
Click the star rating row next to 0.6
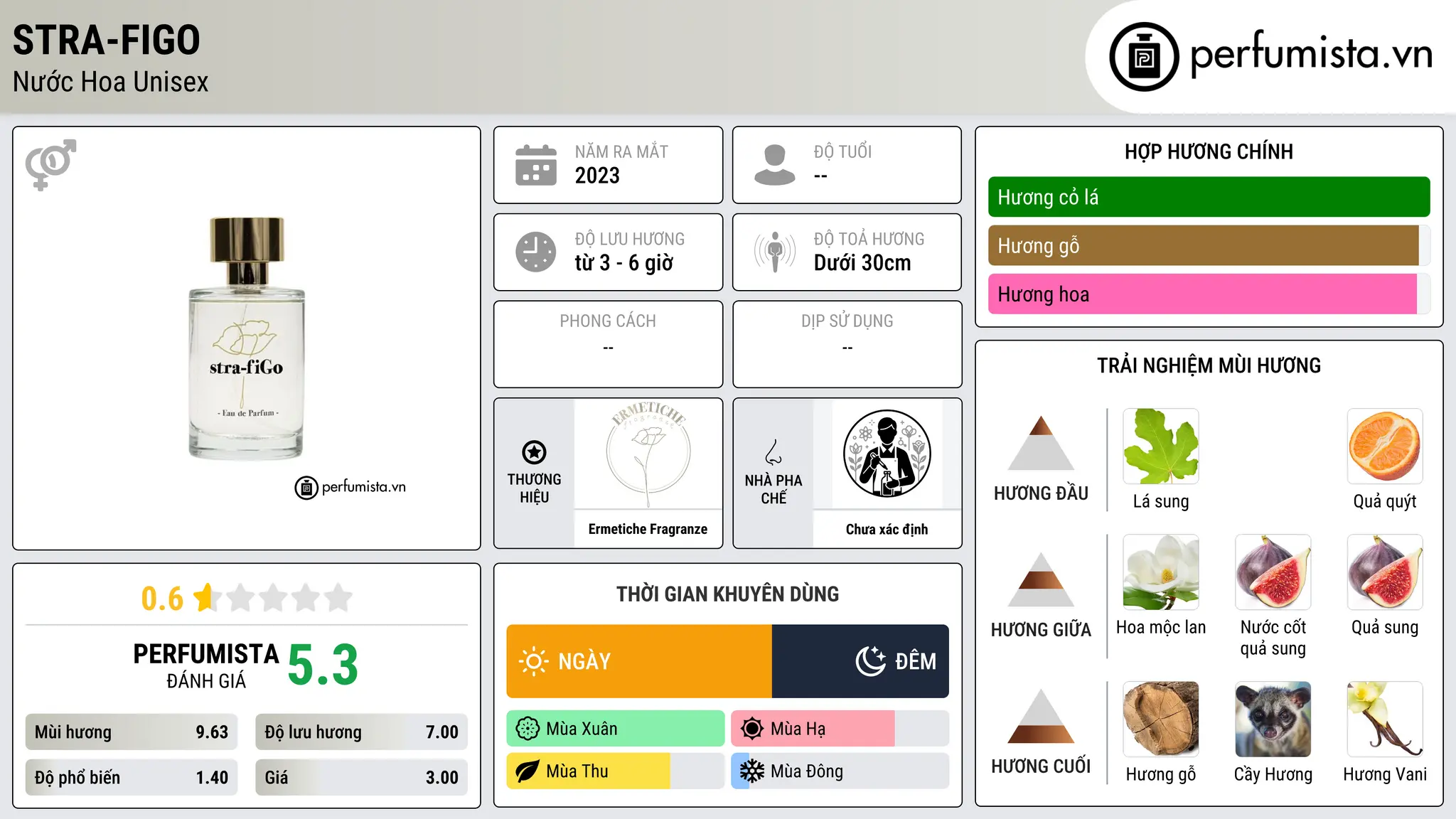point(273,598)
